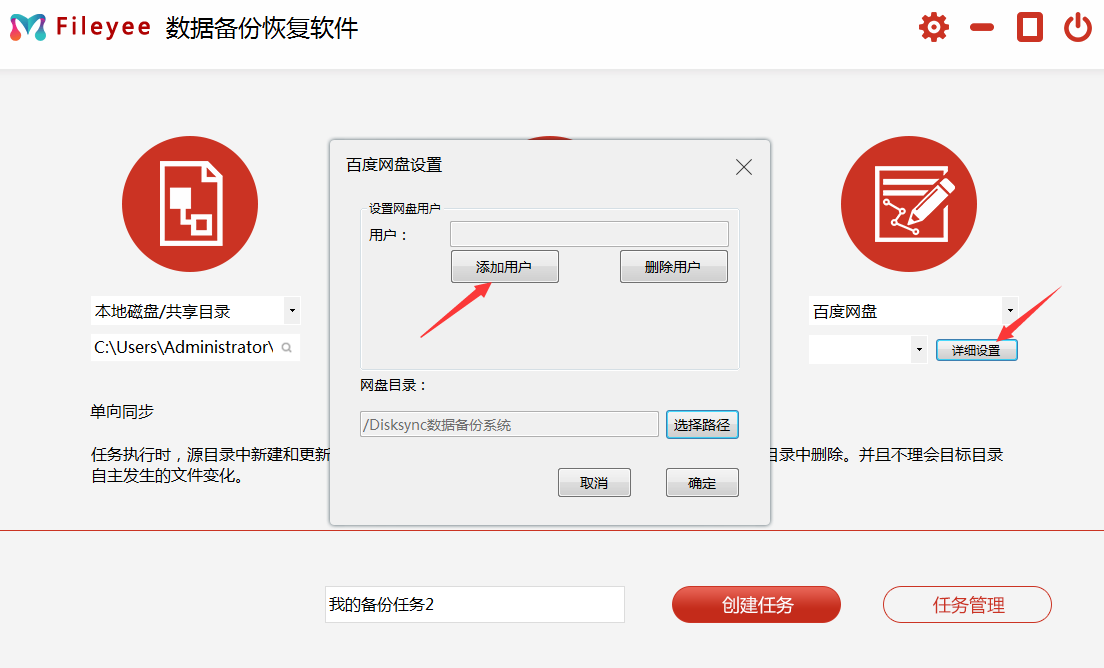1104x668 pixels.
Task: Click 选择路径 to choose the cloud directory
Action: point(702,425)
